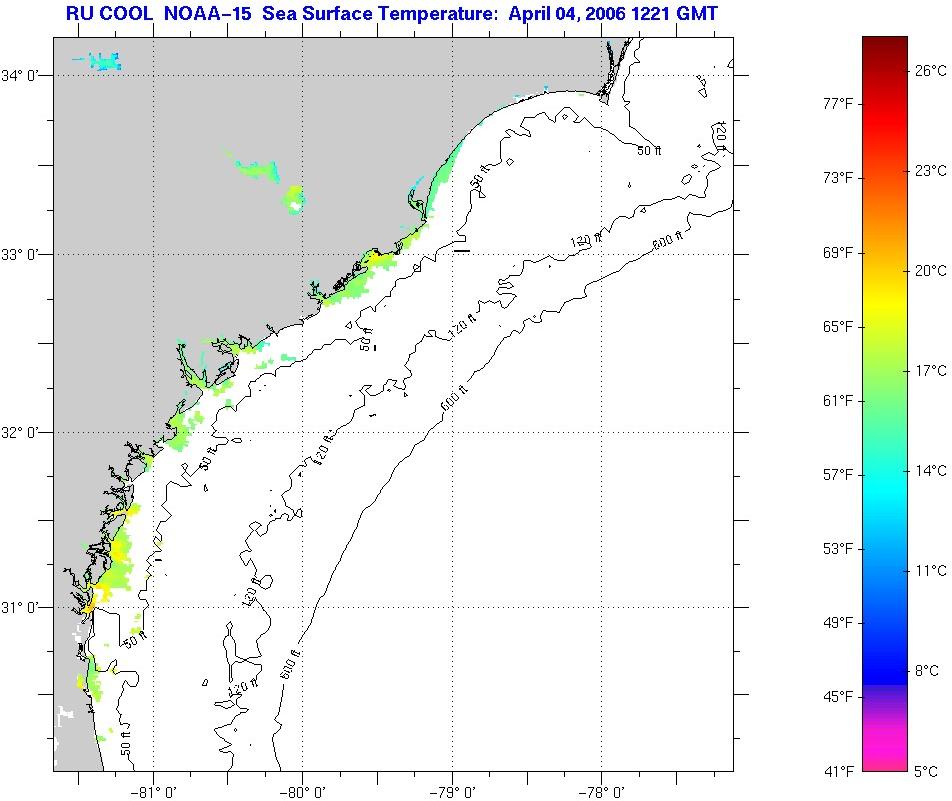The height and width of the screenshot is (801, 952).
Task: Click the 41°F scale label
Action: pyautogui.click(x=837, y=771)
